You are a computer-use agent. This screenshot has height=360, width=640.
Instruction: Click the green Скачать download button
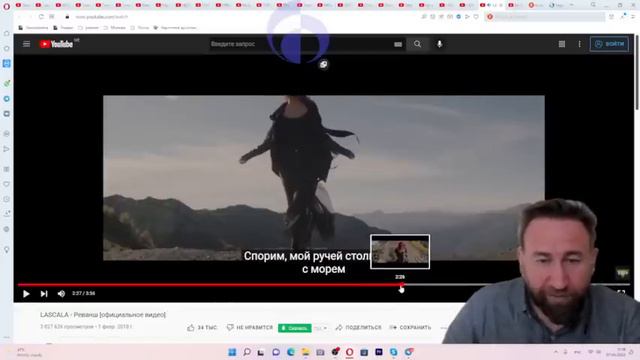pyautogui.click(x=294, y=328)
